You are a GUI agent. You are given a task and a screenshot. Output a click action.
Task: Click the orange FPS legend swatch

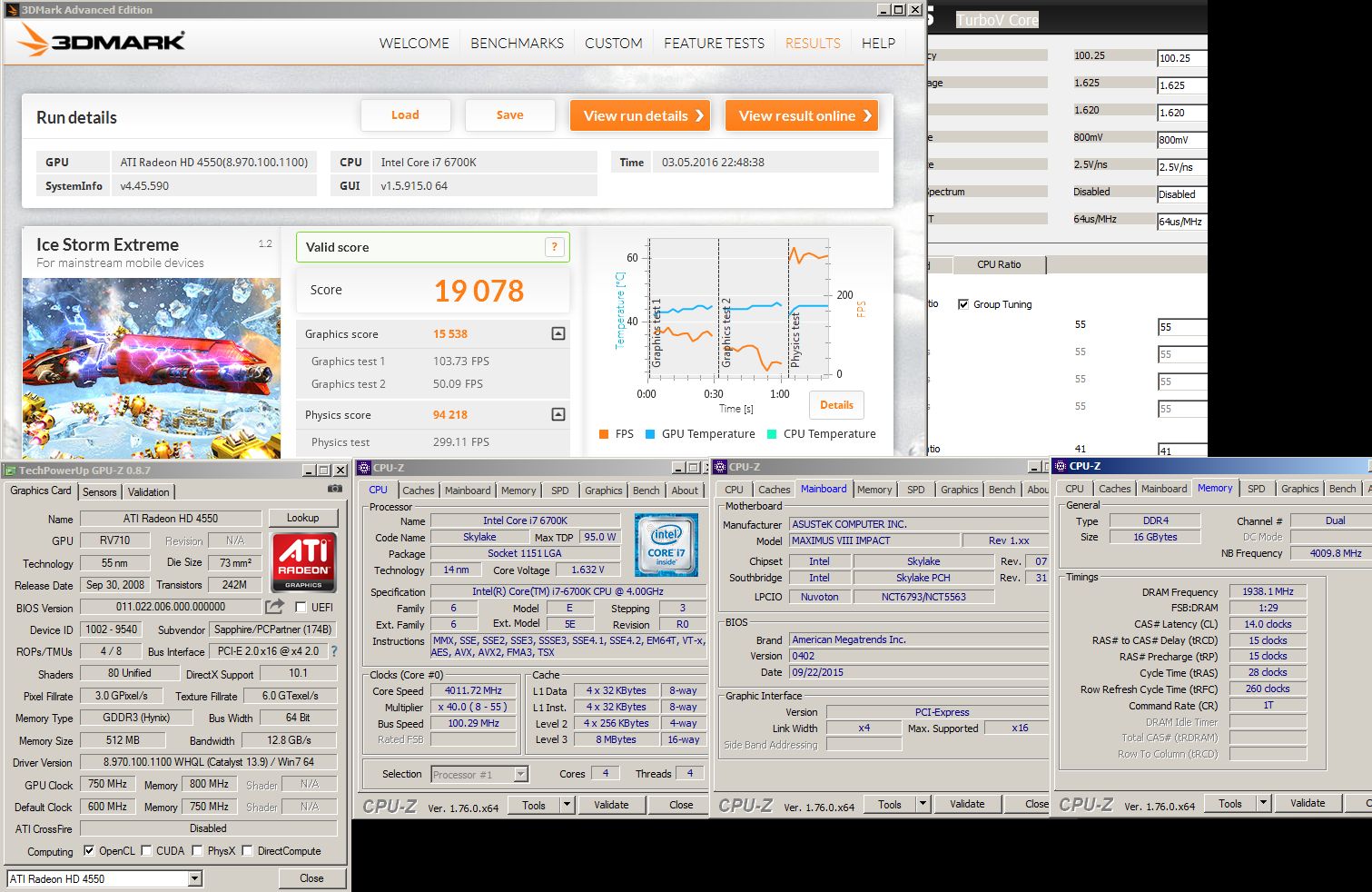click(604, 434)
